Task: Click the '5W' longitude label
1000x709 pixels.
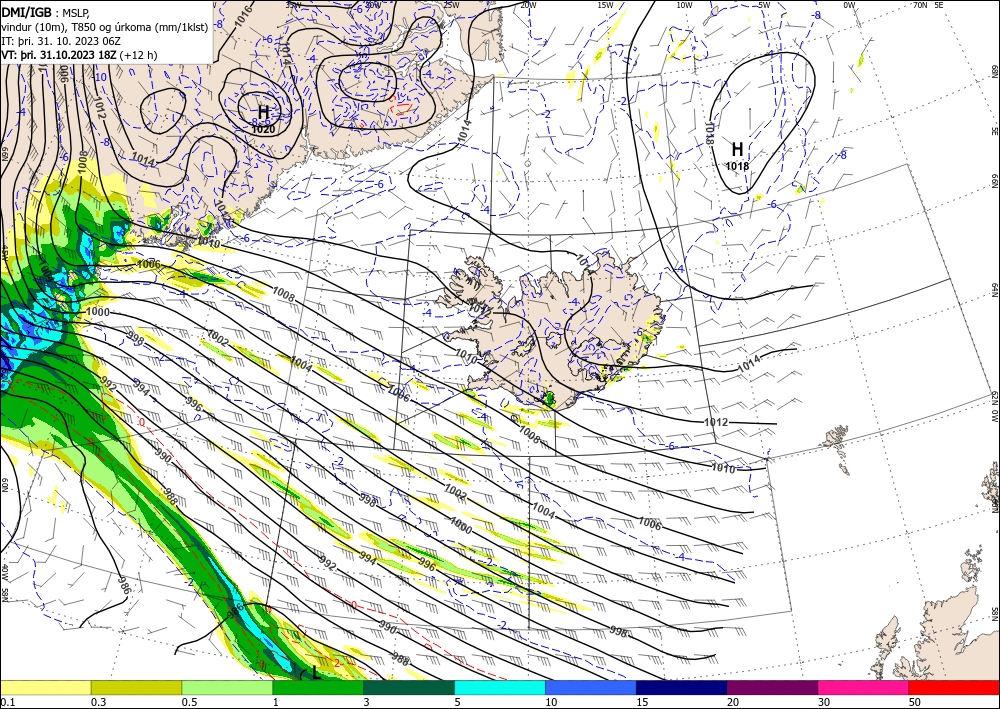Action: [764, 5]
